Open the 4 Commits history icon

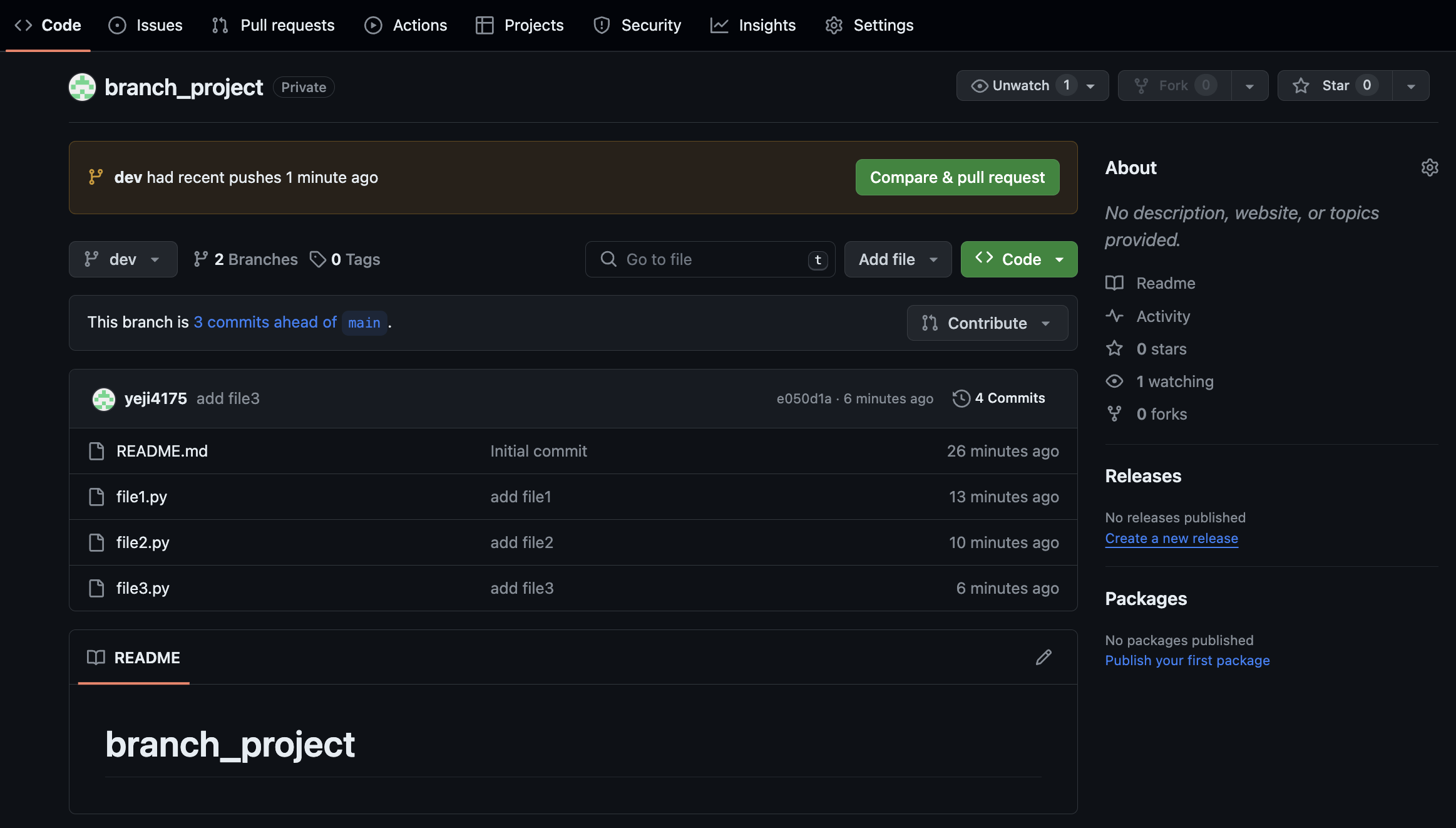coord(961,398)
